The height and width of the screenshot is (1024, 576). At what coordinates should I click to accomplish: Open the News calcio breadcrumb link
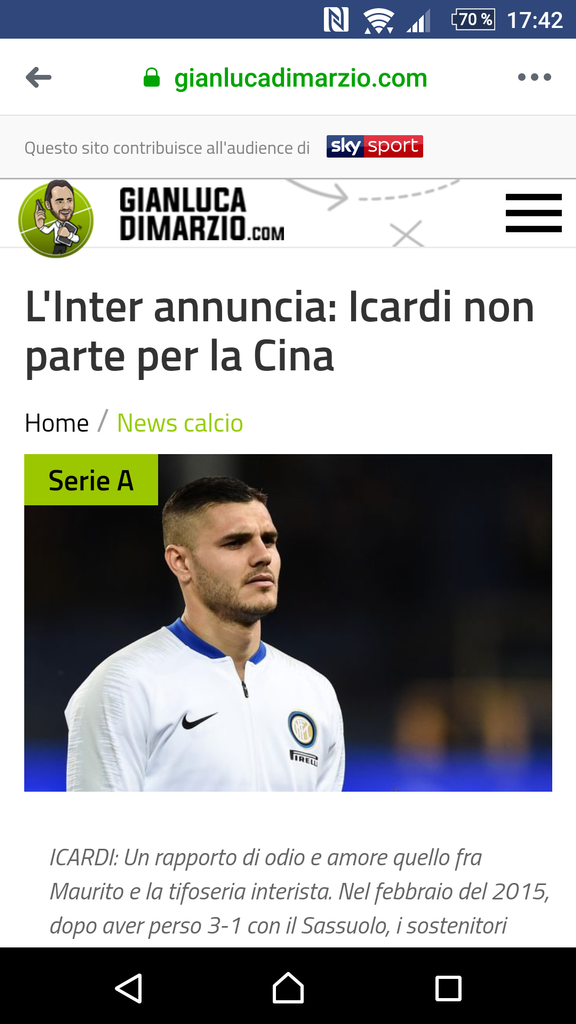coord(180,423)
